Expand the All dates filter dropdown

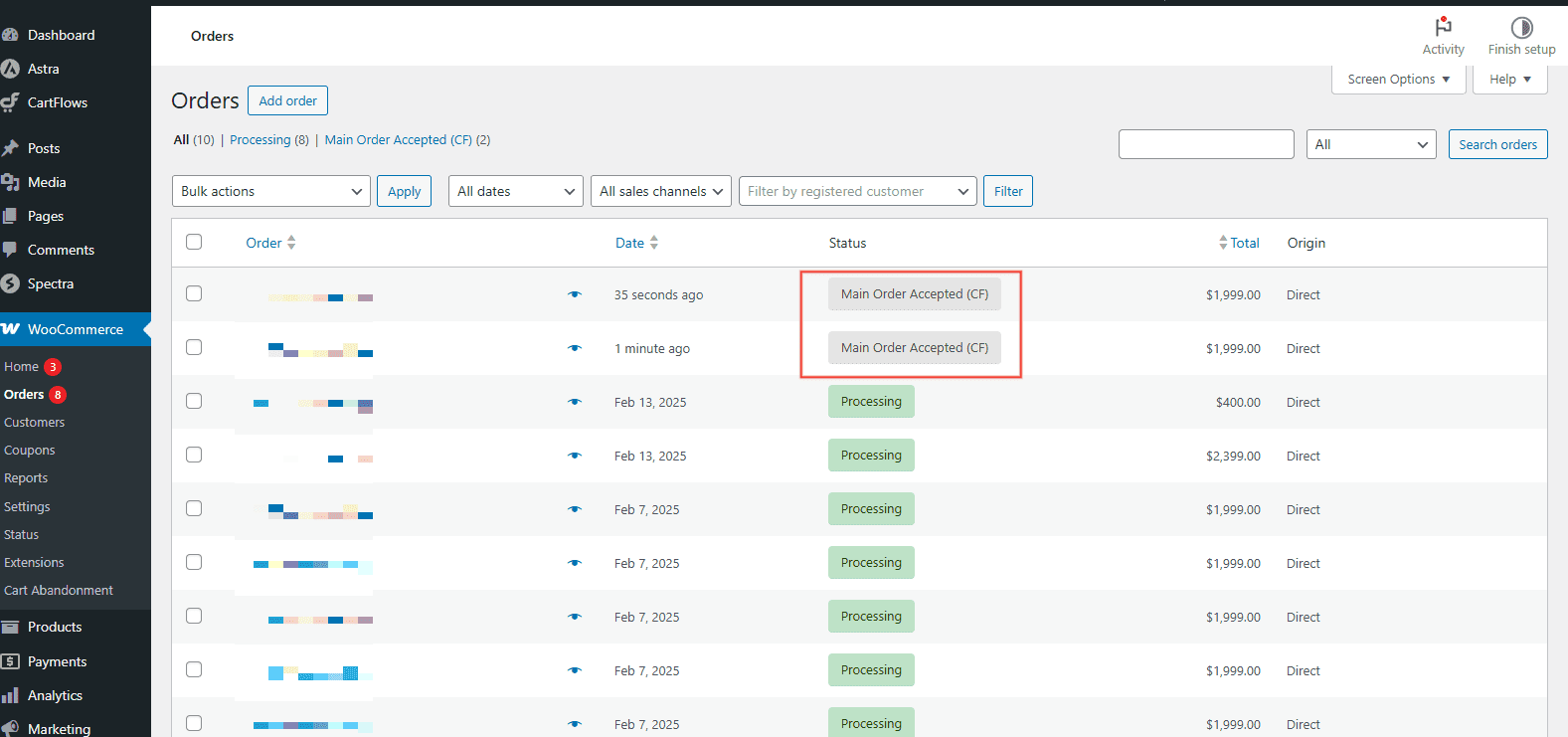[x=515, y=191]
